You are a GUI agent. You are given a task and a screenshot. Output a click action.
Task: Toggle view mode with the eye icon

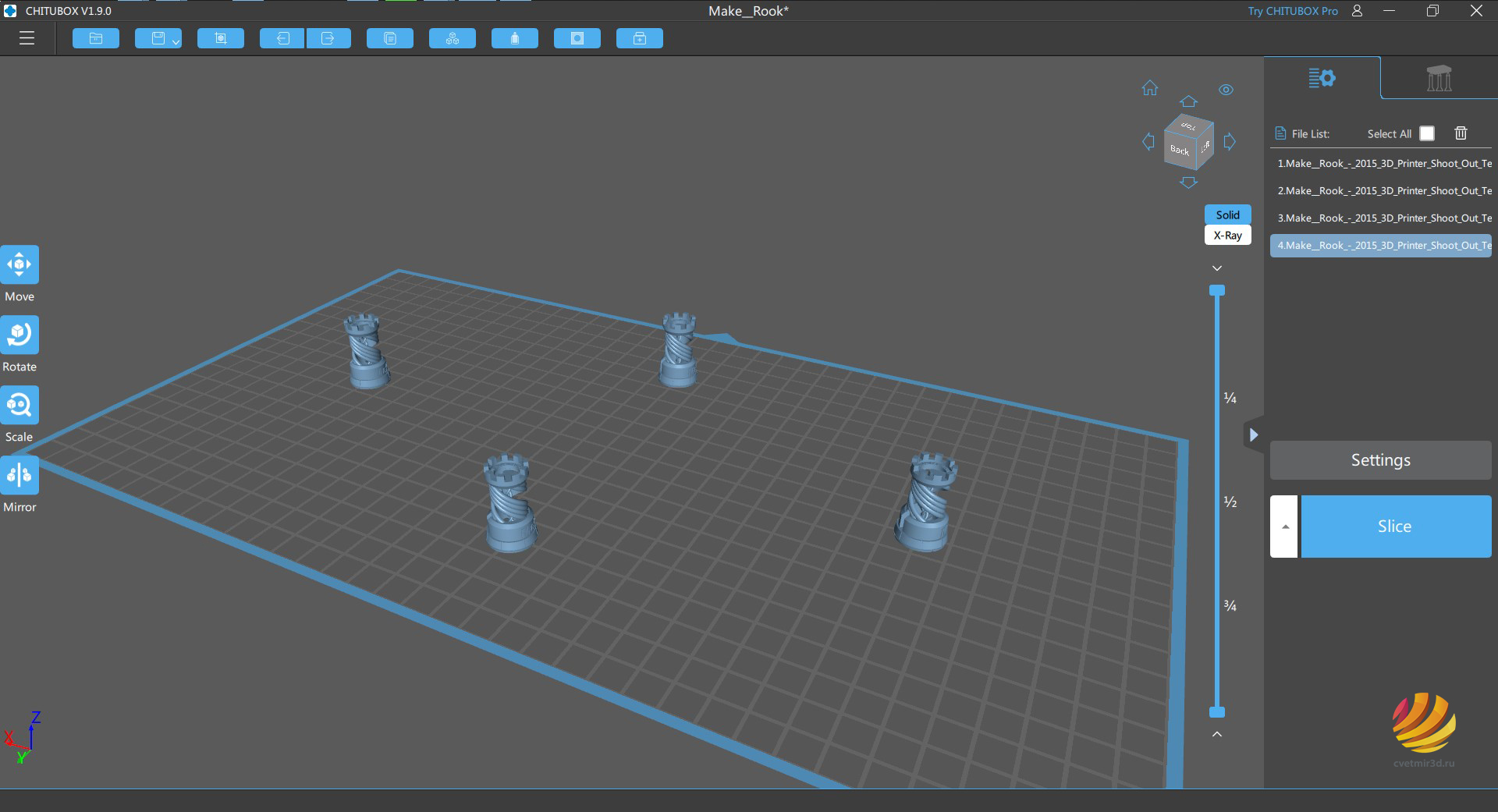pyautogui.click(x=1226, y=90)
